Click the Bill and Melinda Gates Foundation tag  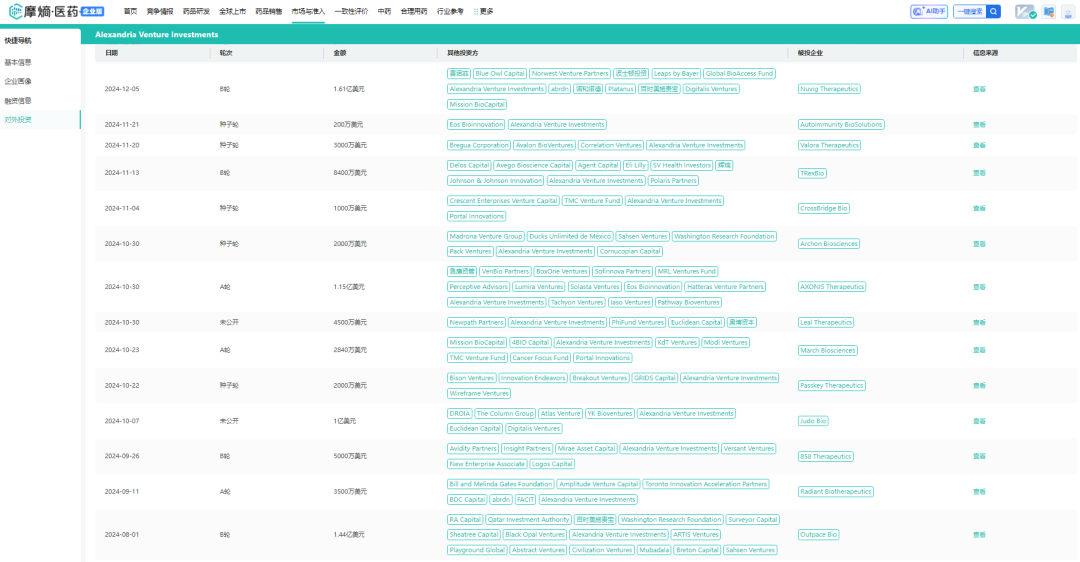(x=501, y=484)
